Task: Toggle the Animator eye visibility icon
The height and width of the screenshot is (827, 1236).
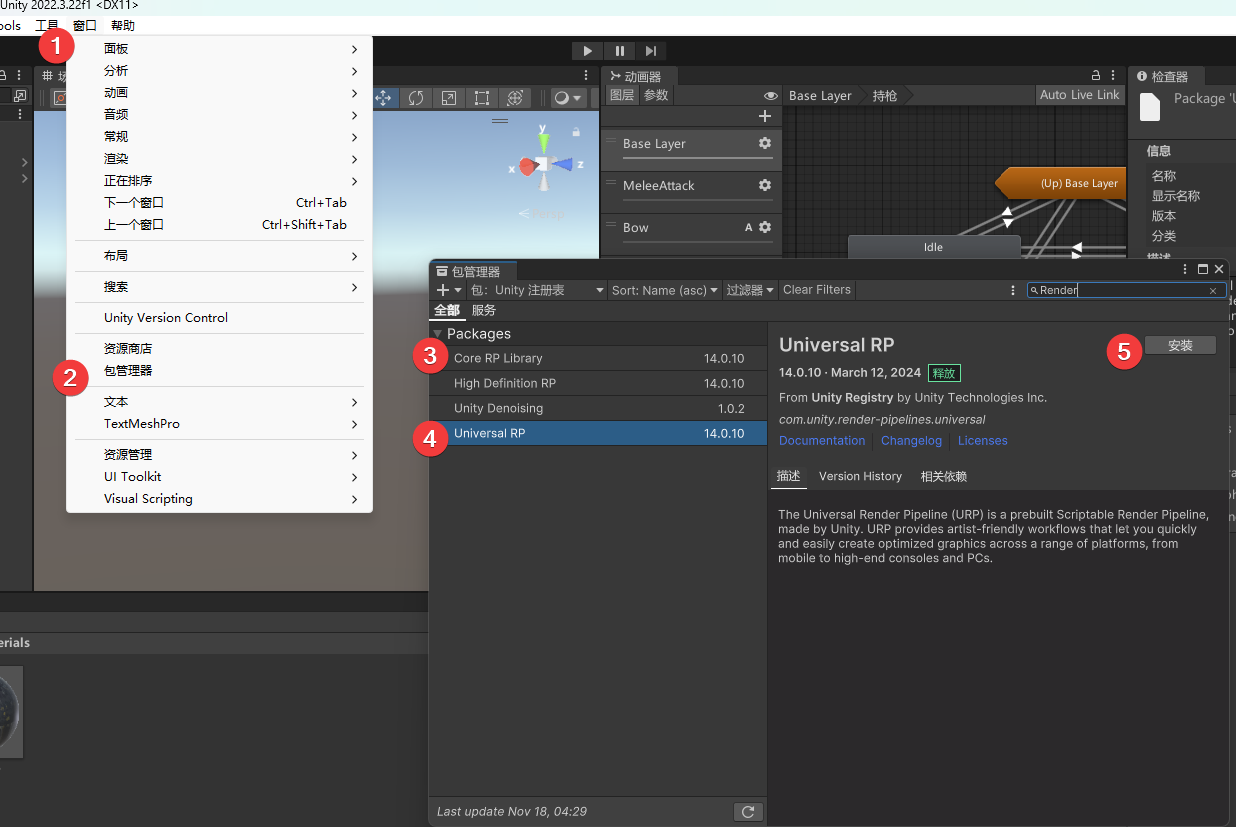Action: coord(770,96)
